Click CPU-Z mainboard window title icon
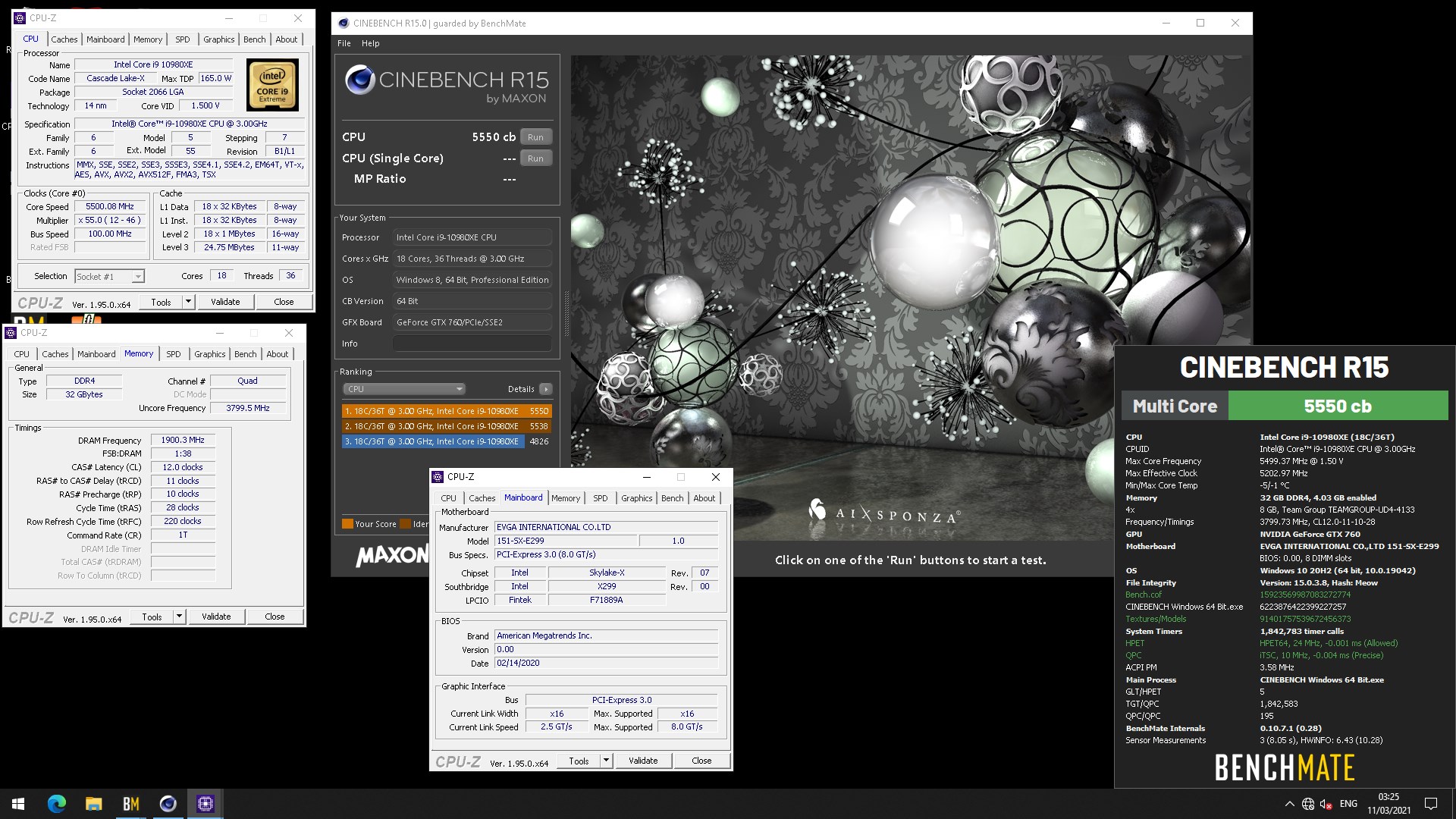 [438, 477]
